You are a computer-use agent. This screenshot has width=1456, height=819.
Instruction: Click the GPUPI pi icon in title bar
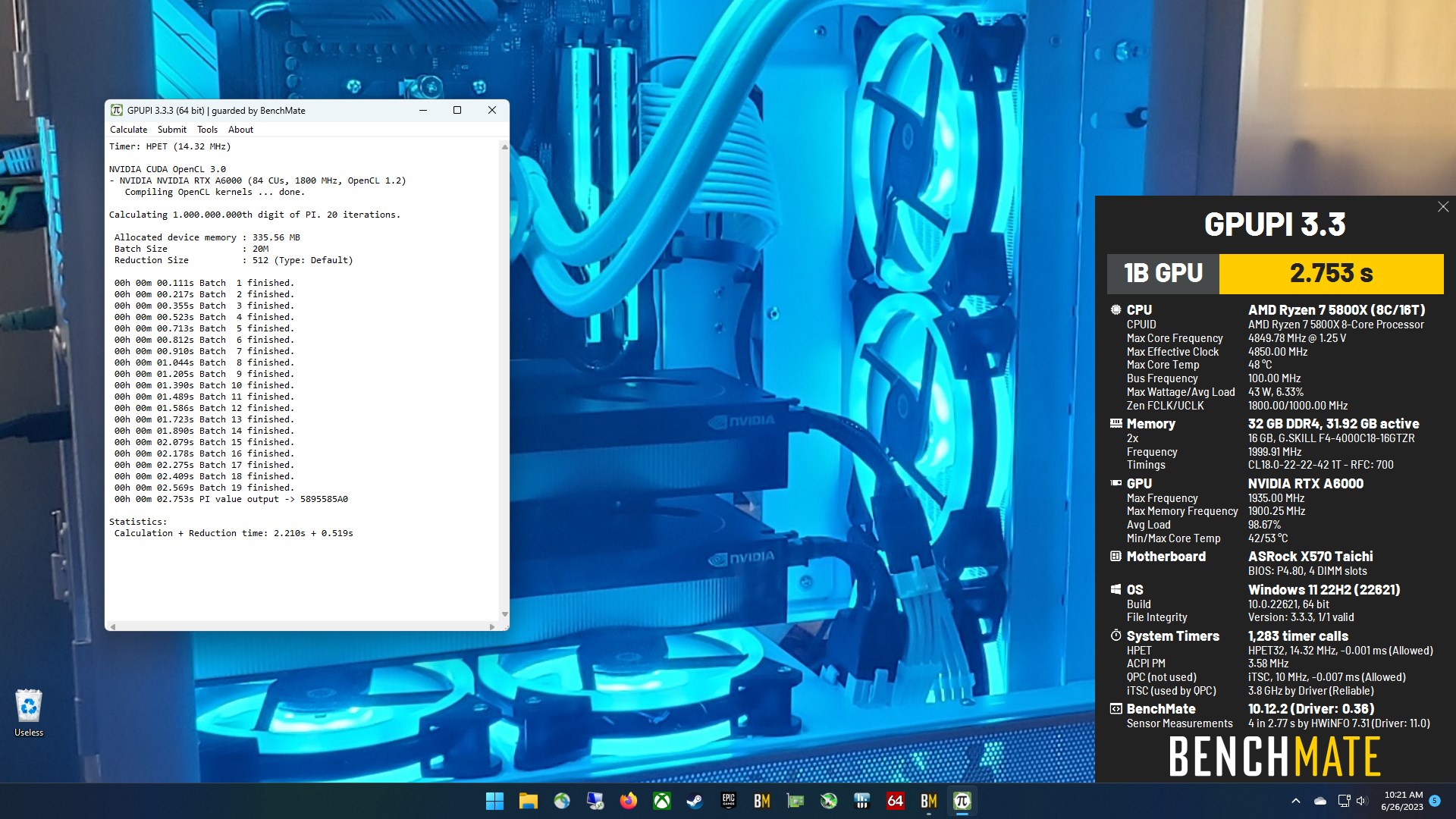coord(117,110)
